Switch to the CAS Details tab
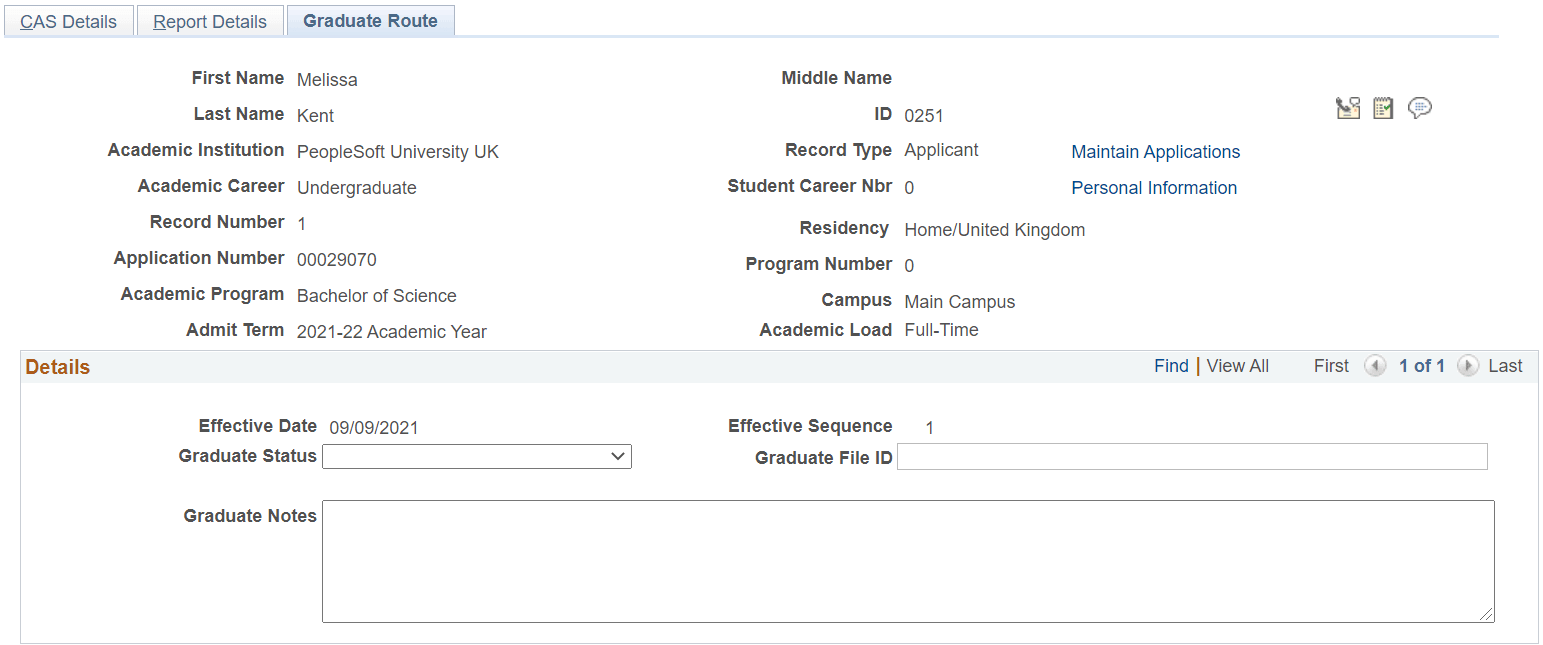1543x645 pixels. (x=68, y=20)
